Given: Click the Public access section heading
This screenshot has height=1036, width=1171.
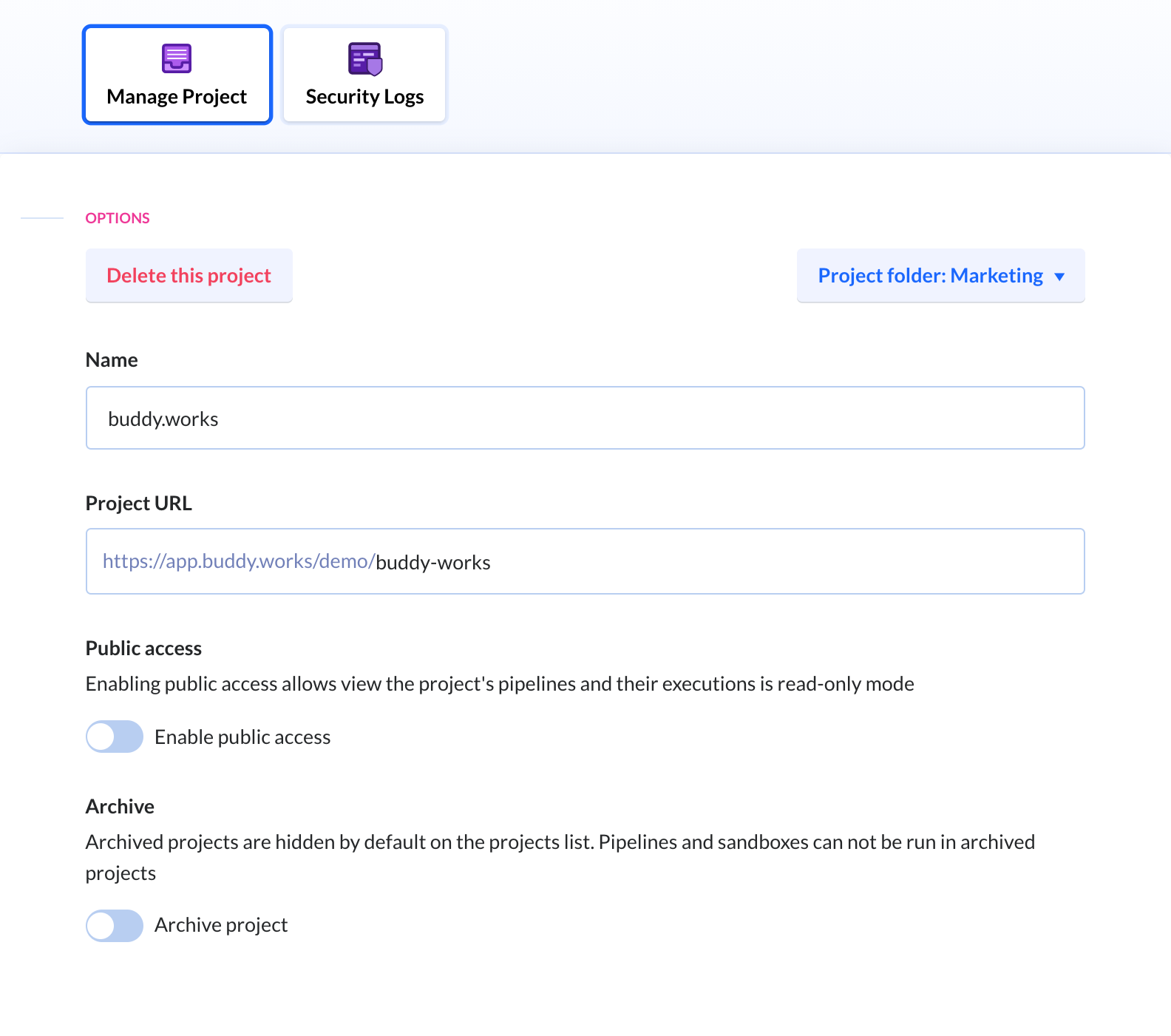Looking at the screenshot, I should tap(143, 649).
